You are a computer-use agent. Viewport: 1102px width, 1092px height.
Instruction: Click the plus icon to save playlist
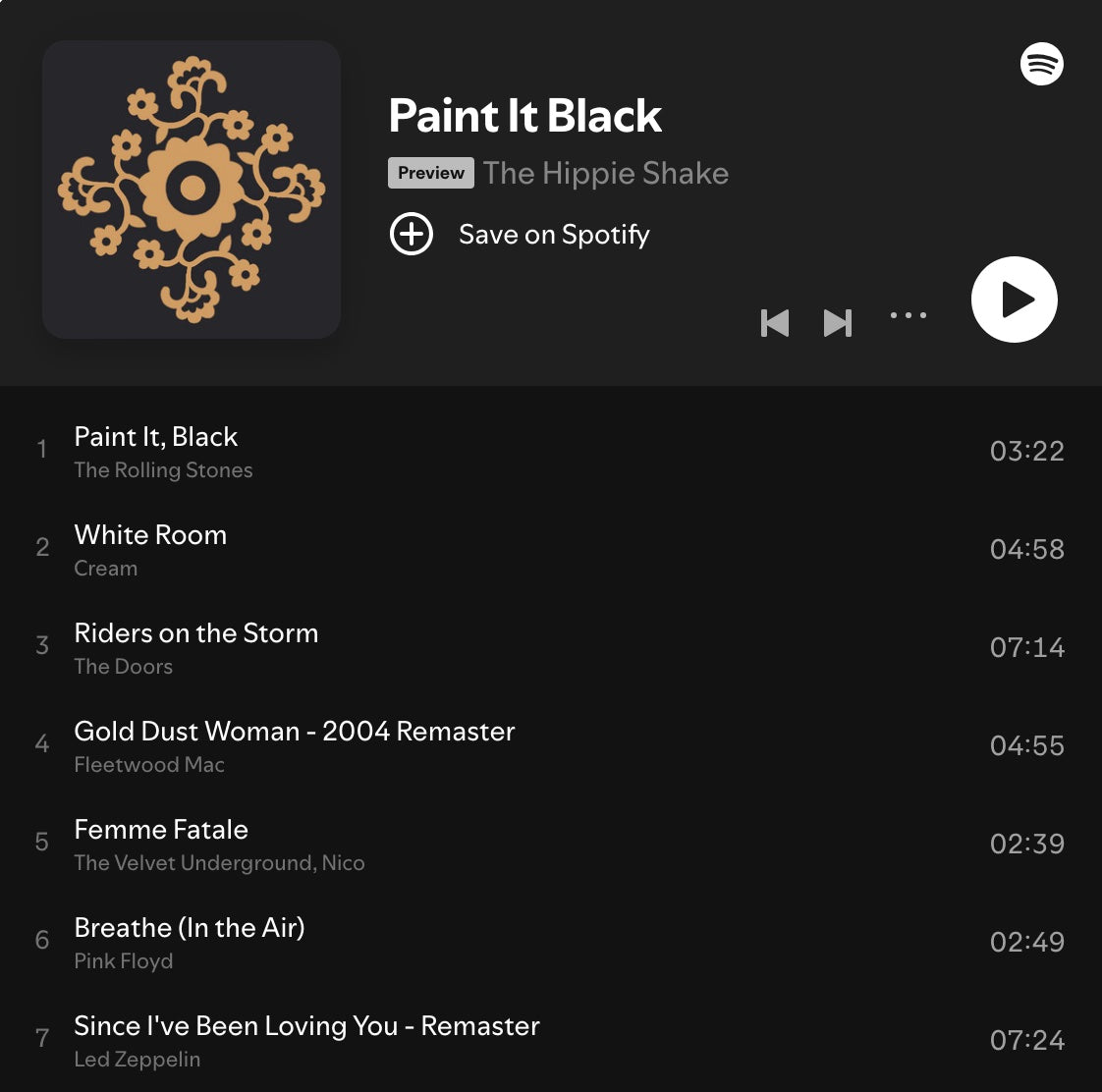coord(412,234)
